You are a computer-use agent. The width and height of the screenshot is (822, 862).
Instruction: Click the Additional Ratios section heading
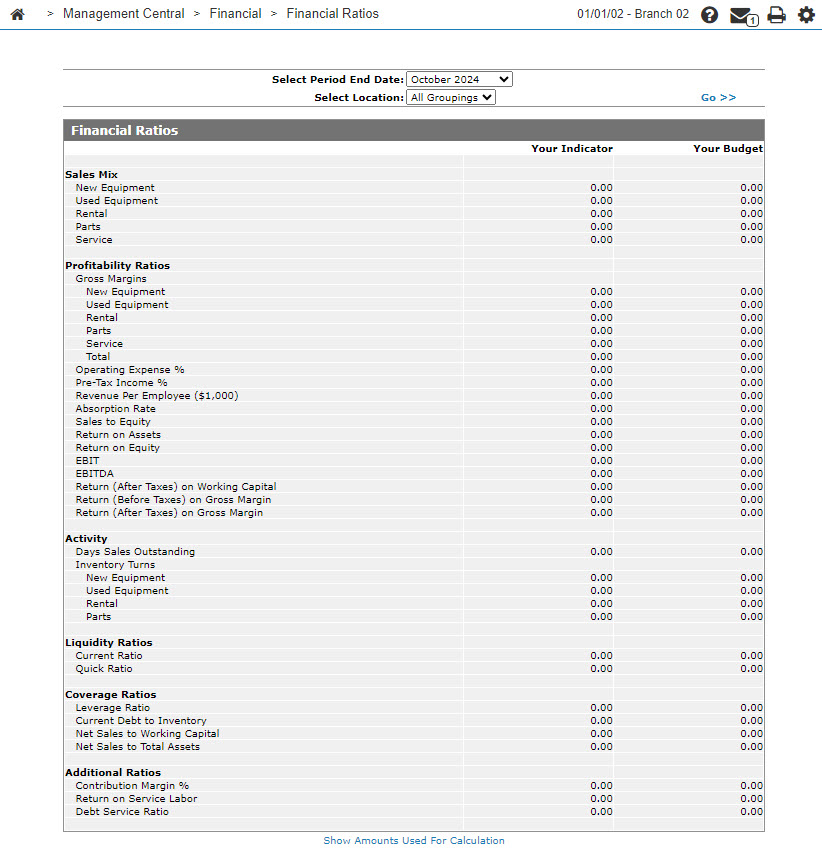coord(113,772)
